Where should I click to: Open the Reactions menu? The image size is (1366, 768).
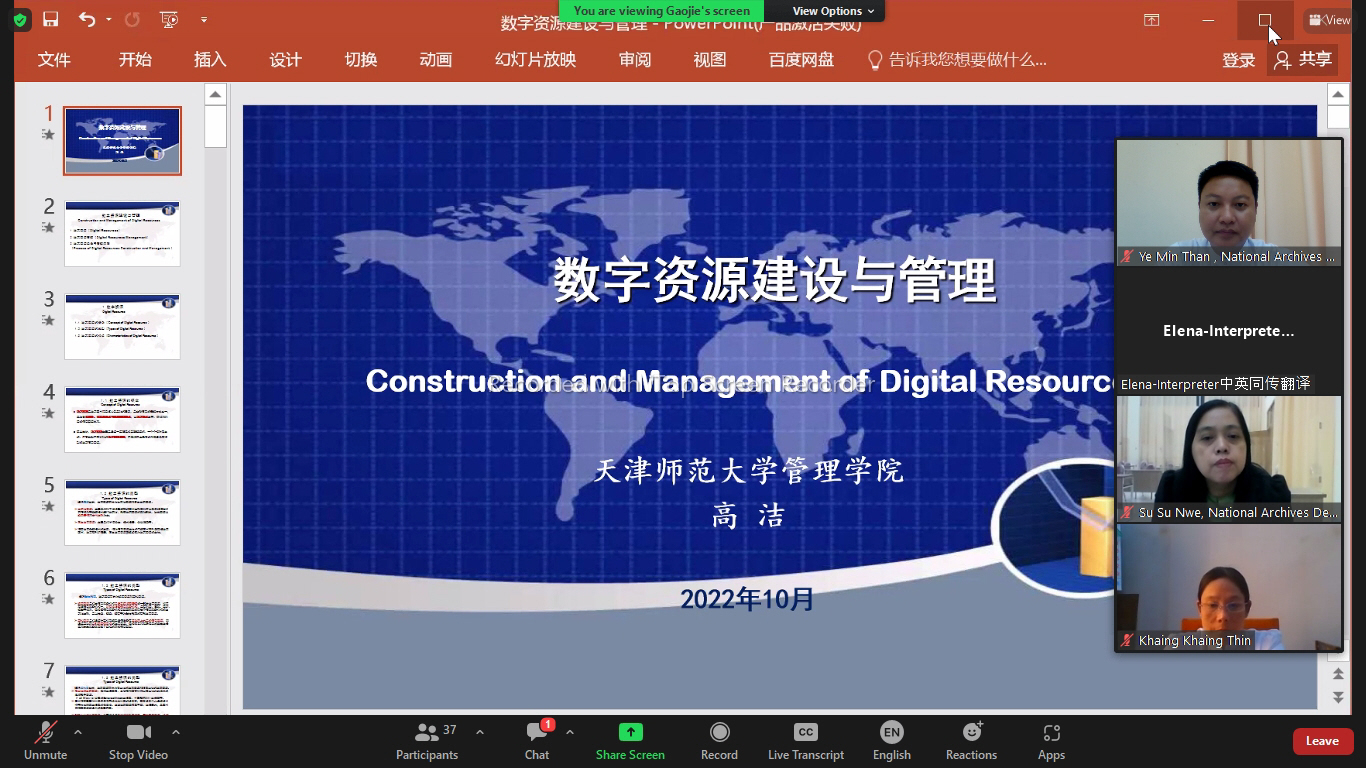tap(971, 741)
